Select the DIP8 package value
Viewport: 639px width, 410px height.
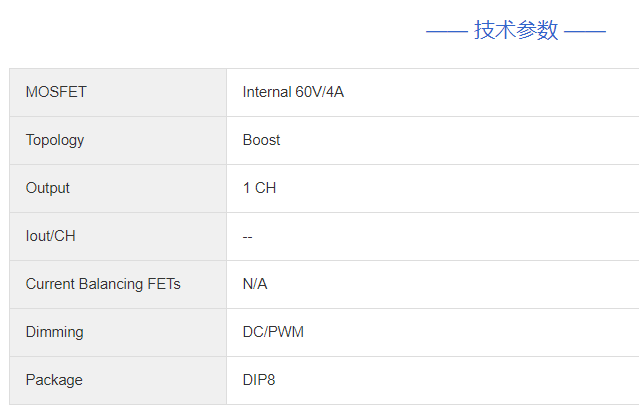pyautogui.click(x=260, y=380)
